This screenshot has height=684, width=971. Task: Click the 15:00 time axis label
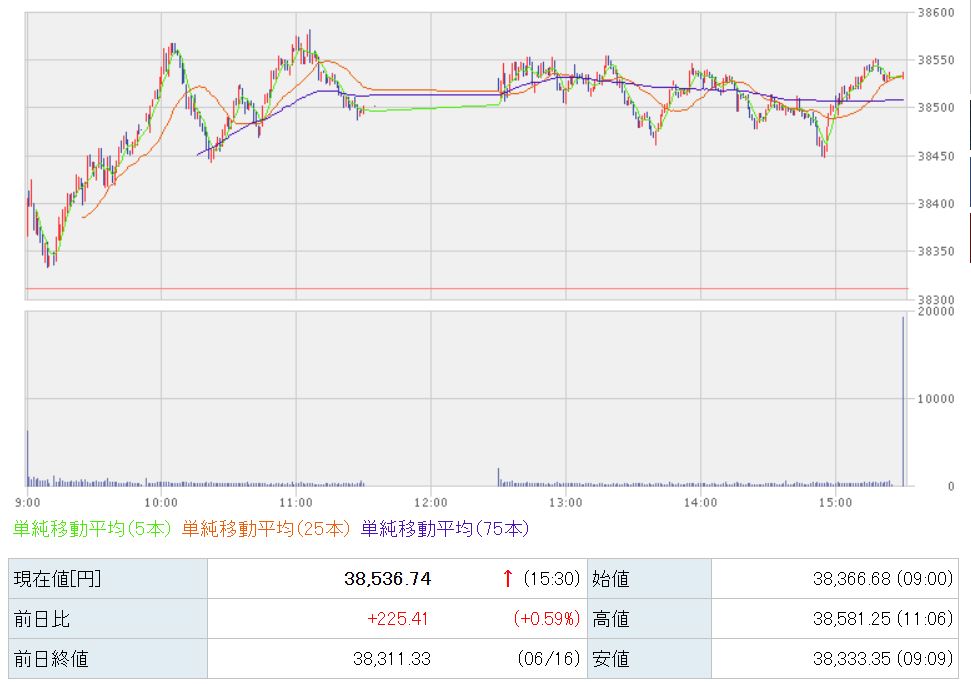tap(835, 503)
